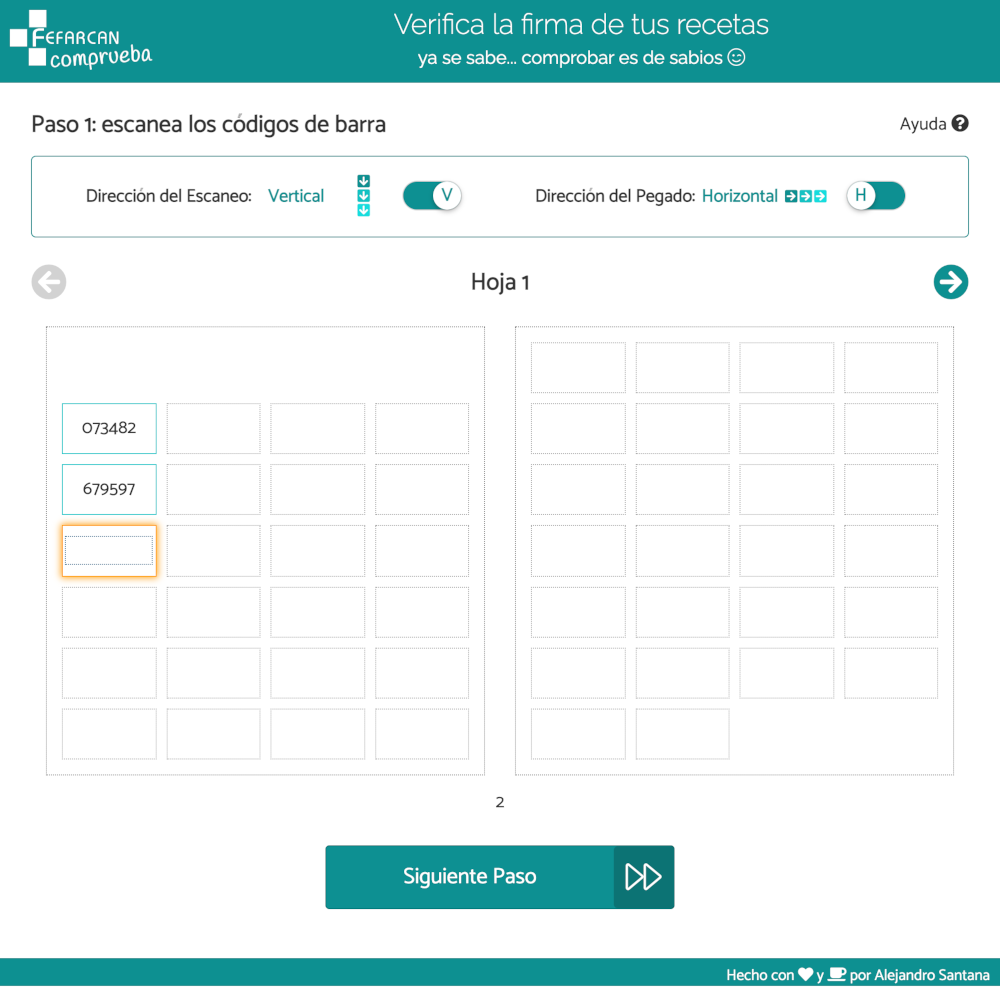This screenshot has width=1000, height=988.
Task: Select the barcode field containing 679597
Action: 109,490
